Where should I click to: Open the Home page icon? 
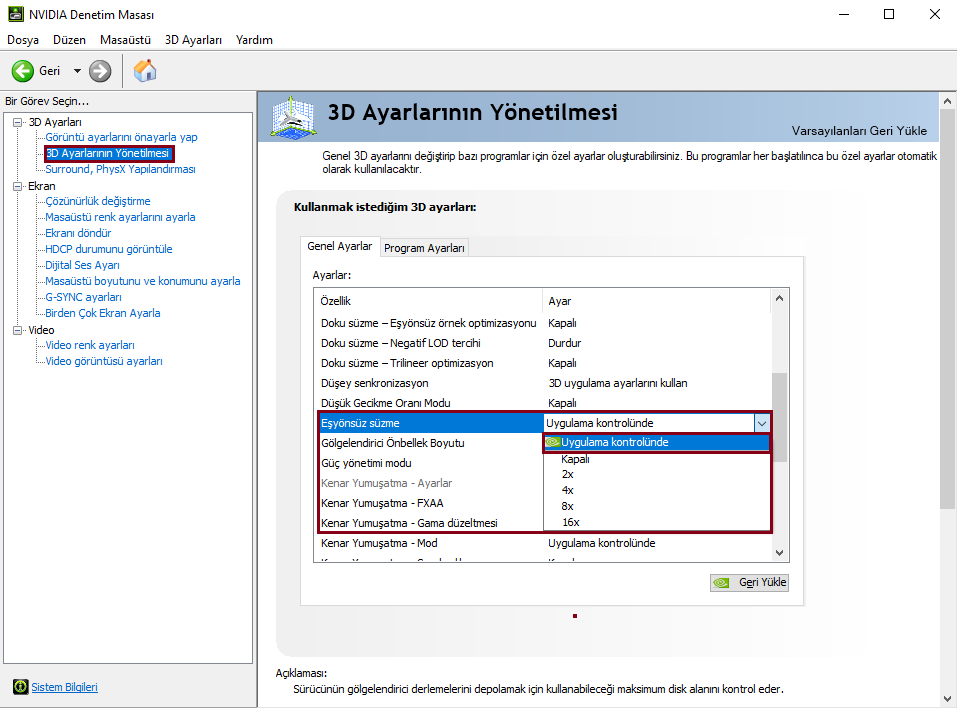pyautogui.click(x=145, y=71)
